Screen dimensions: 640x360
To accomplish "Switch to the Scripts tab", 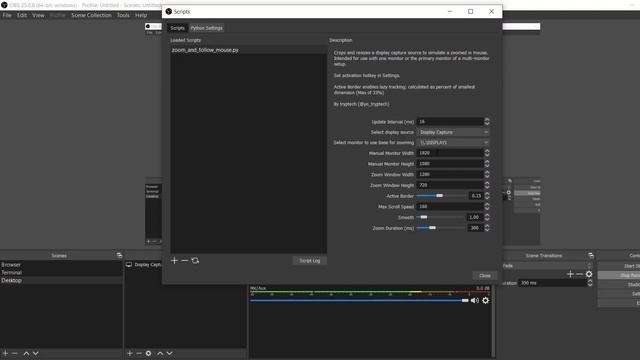I will (177, 28).
